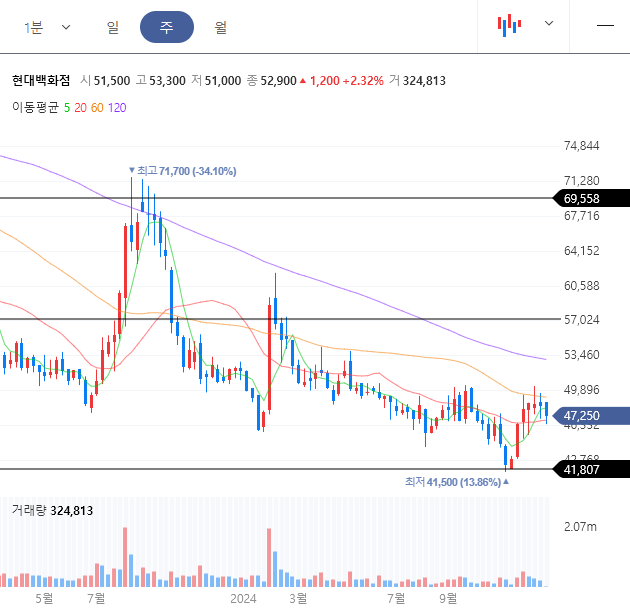Click the 현대백화점 stock name

click(41, 80)
